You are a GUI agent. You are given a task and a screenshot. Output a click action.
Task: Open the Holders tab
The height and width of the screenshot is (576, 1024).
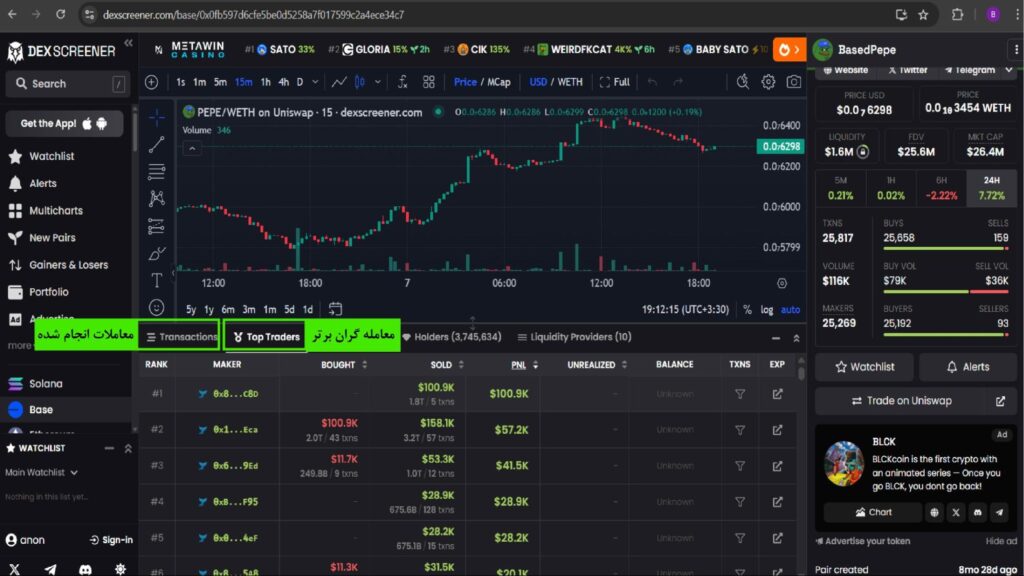[452, 337]
